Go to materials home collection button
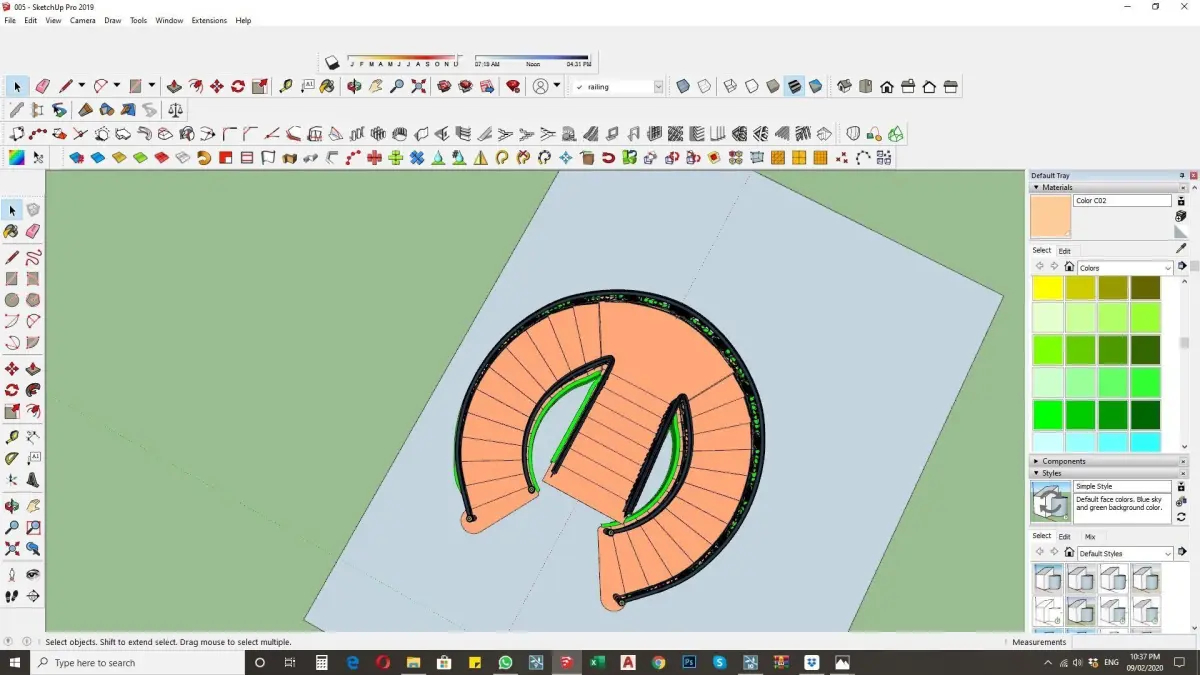Screen dimensions: 1200x675 (1069, 267)
